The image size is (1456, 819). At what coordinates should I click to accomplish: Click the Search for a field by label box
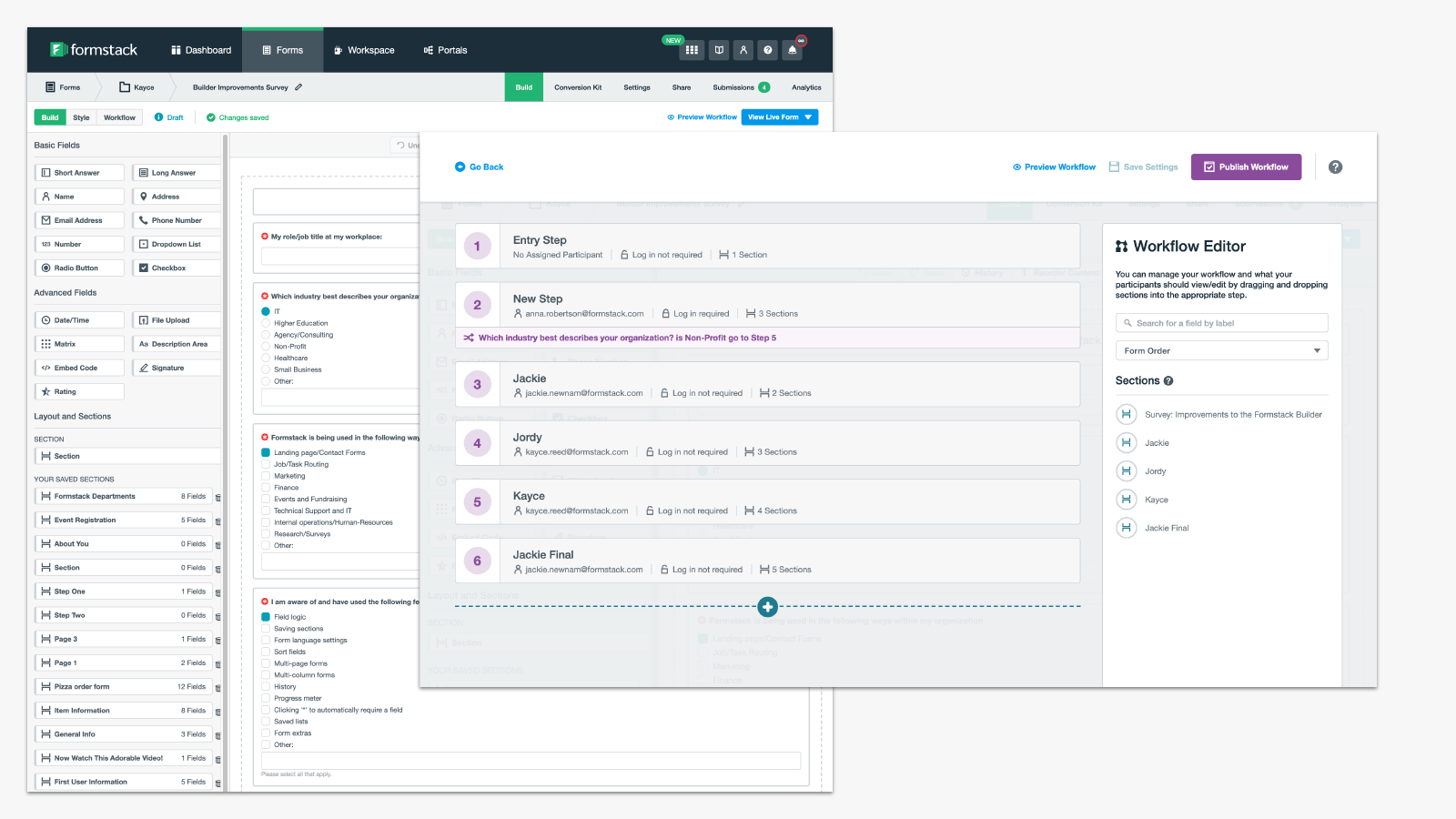click(x=1221, y=323)
